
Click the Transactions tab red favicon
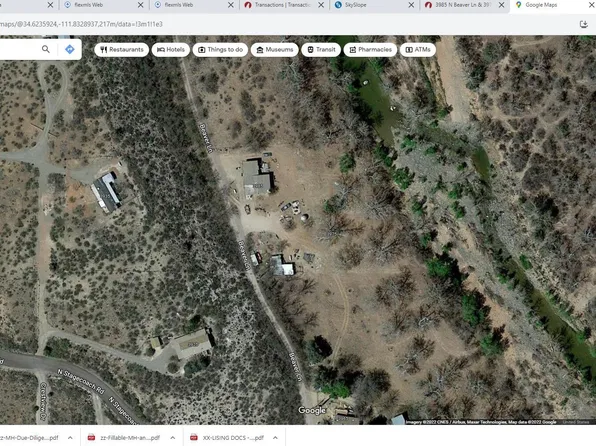(248, 5)
